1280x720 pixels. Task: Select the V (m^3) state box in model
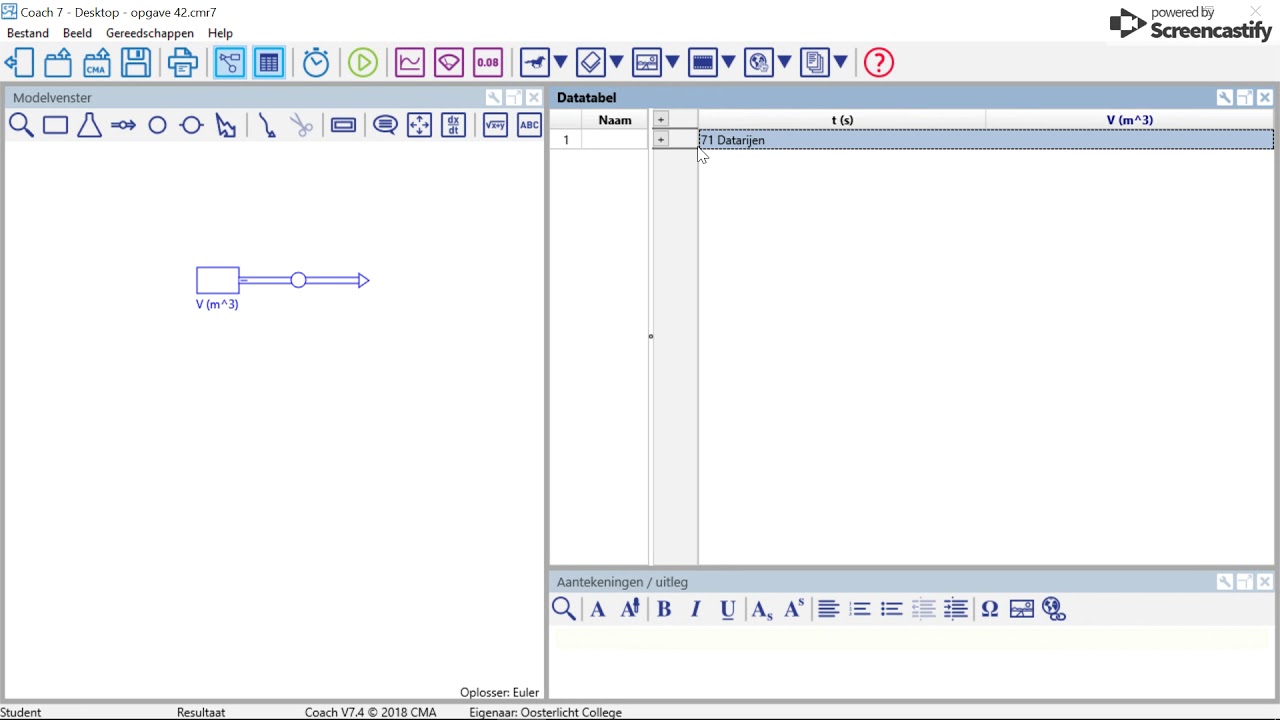pos(218,280)
